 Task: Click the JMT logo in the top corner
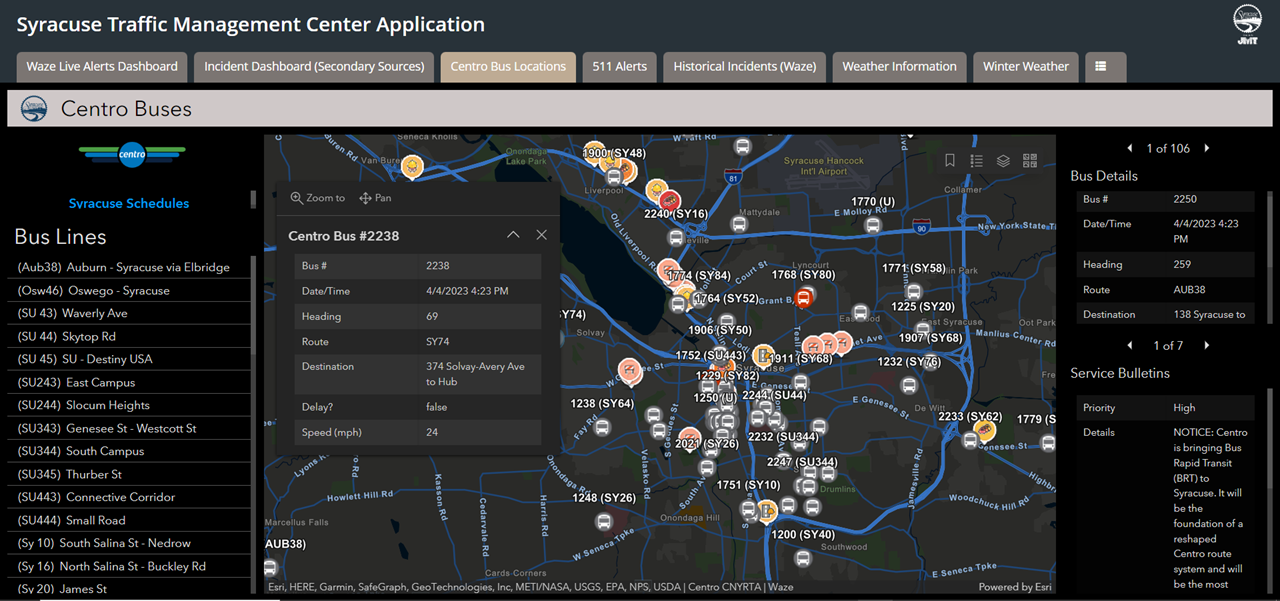point(1246,25)
